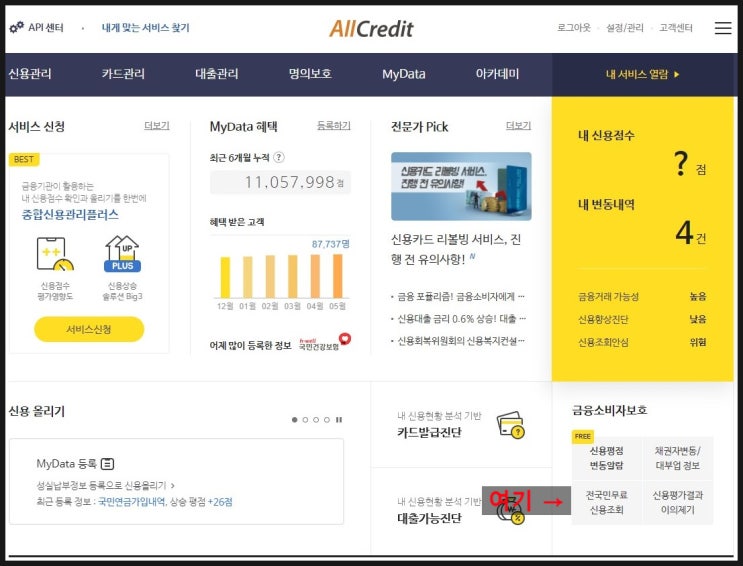Click 성실납부정보 등록으로 신용올리기 link
This screenshot has height=566, width=743.
[x=105, y=485]
